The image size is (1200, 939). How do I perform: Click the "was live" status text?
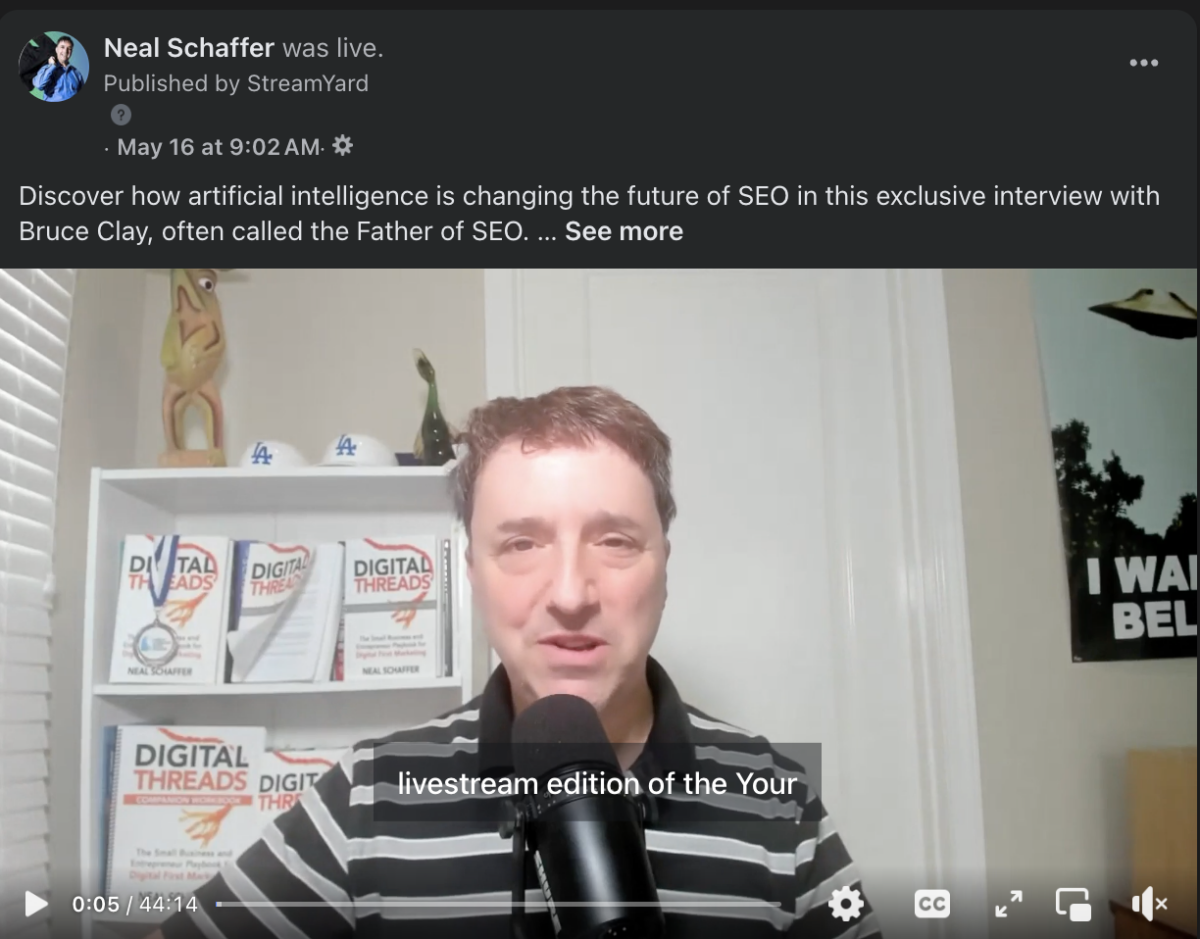click(333, 47)
